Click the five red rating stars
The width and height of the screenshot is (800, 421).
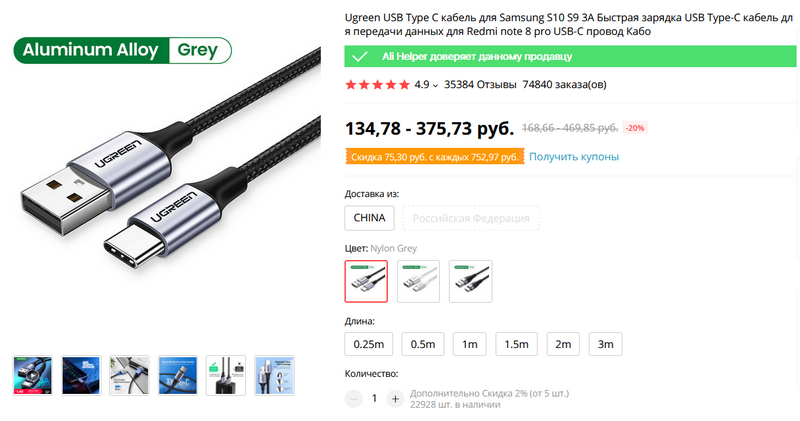[x=378, y=85]
